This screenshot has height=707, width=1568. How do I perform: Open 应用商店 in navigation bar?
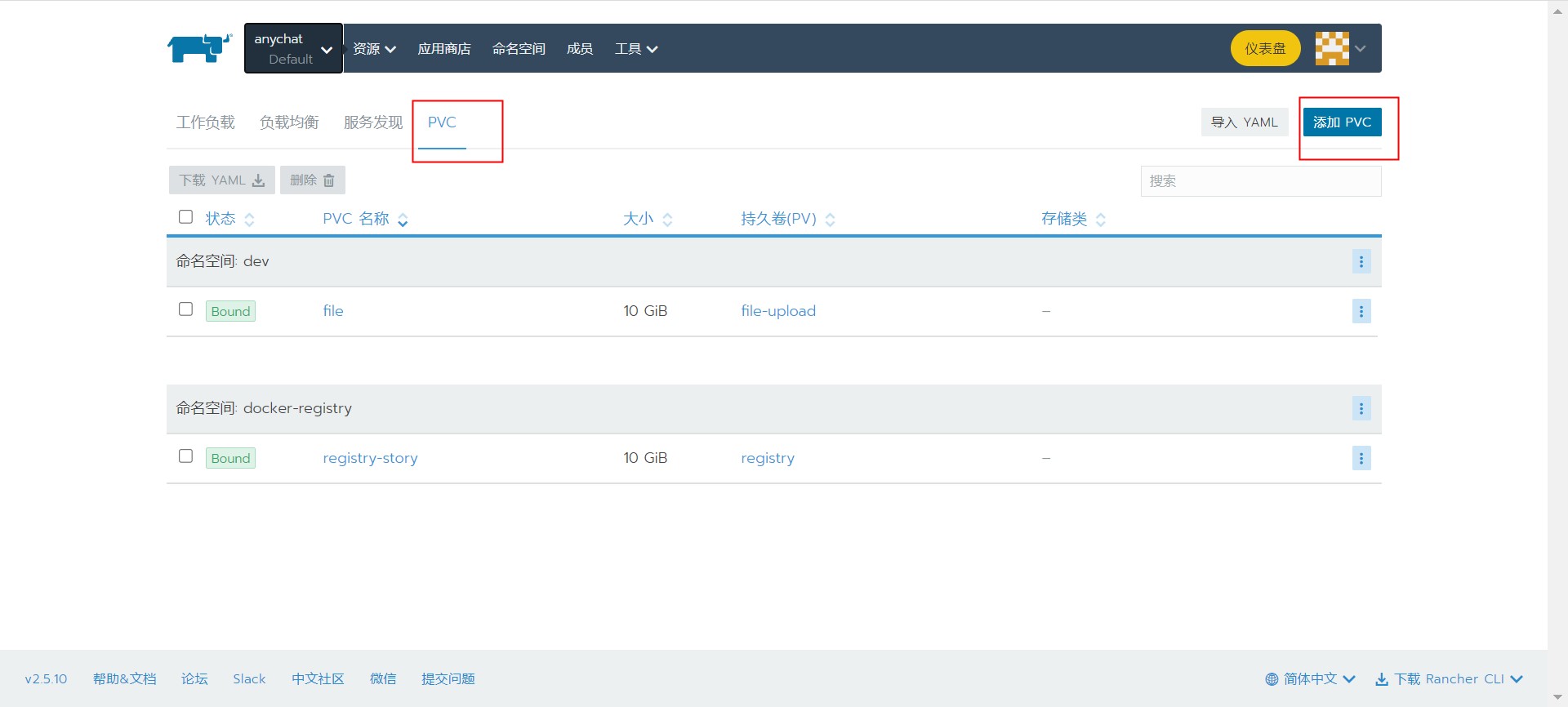tap(443, 49)
